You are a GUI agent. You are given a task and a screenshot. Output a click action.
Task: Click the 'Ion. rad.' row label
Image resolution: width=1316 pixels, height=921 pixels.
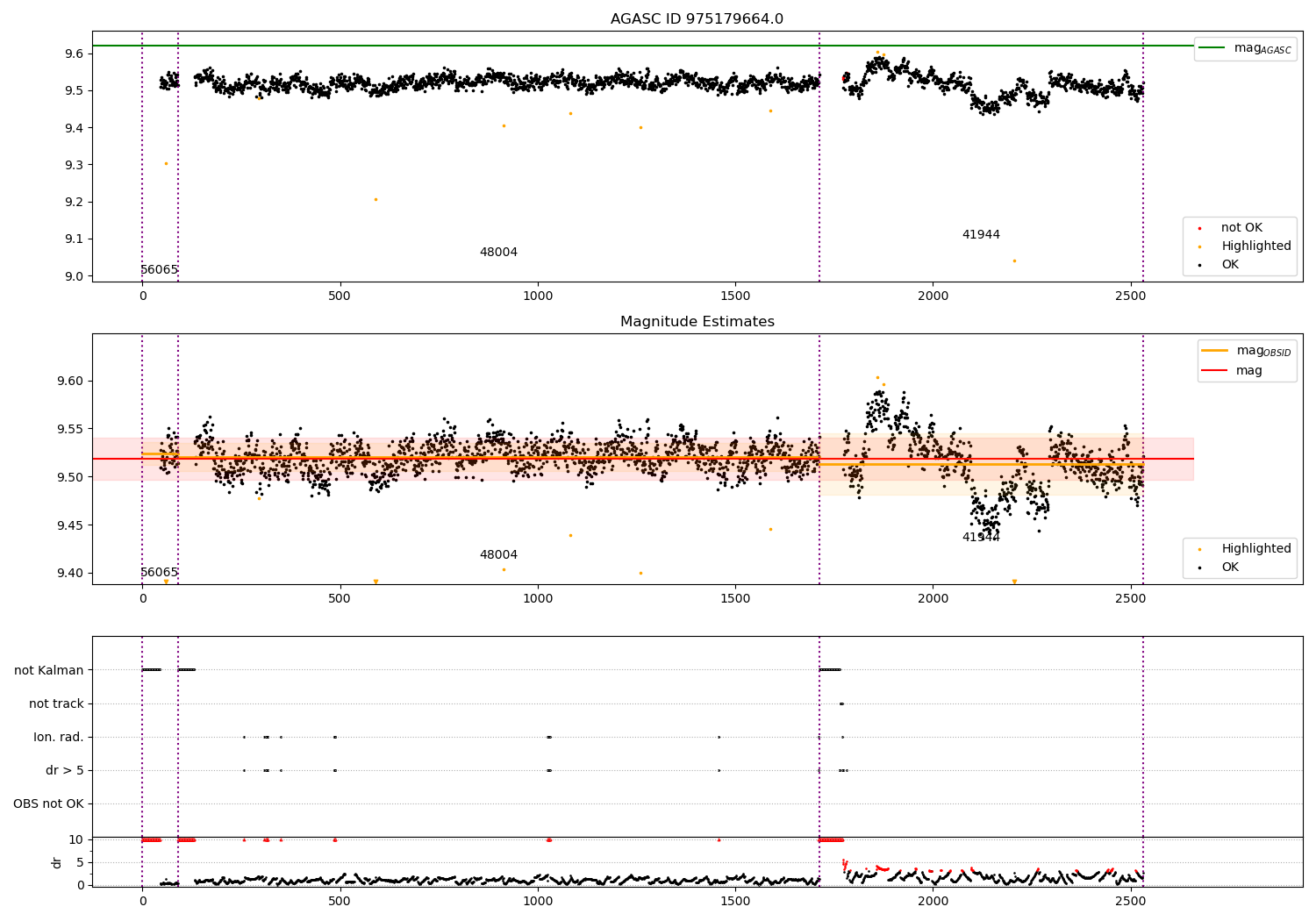pyautogui.click(x=59, y=737)
